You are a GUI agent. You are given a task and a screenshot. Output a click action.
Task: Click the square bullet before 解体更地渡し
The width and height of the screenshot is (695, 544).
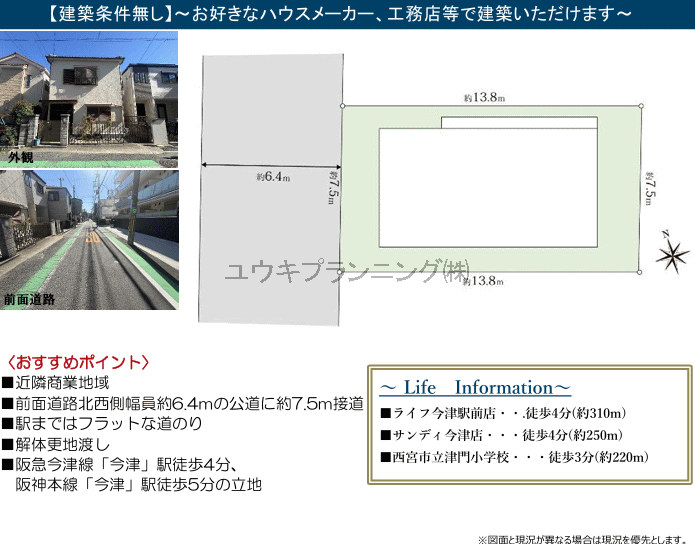tap(8, 444)
